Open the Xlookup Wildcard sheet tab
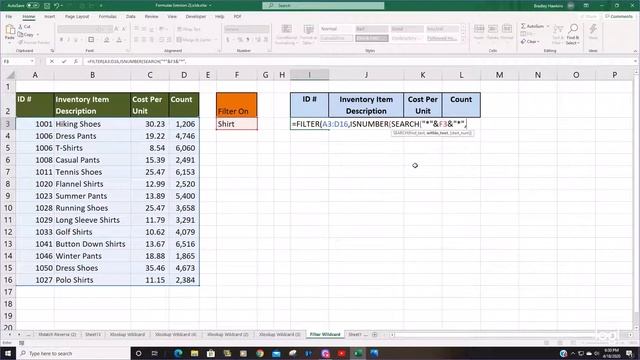 [127, 335]
